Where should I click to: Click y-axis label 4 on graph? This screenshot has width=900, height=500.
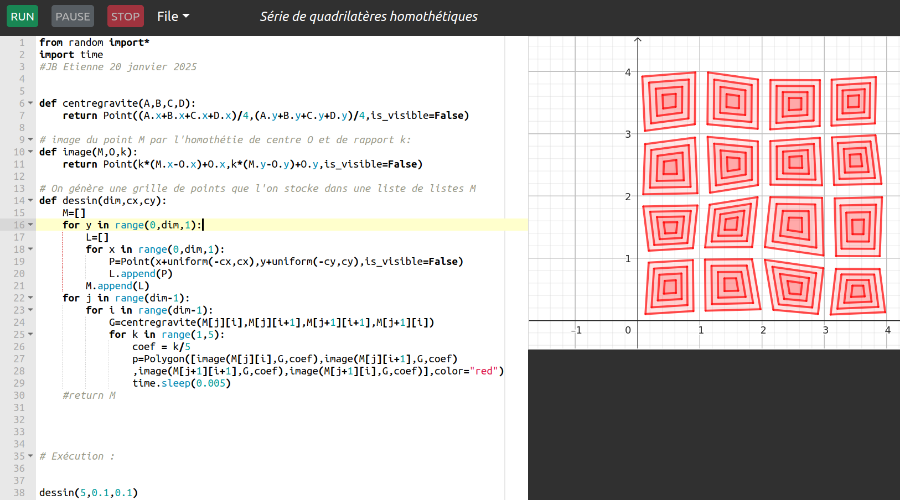pos(628,72)
